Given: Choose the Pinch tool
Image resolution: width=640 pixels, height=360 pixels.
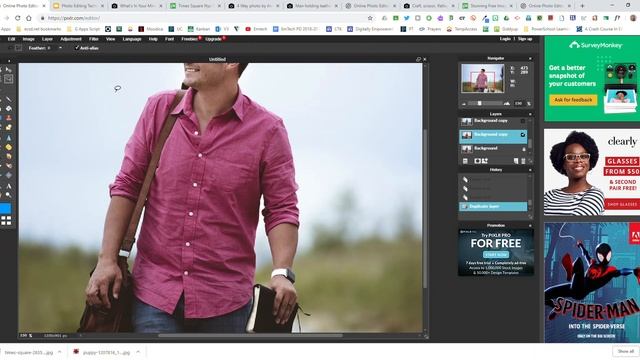Looking at the screenshot, I should point(9,176).
